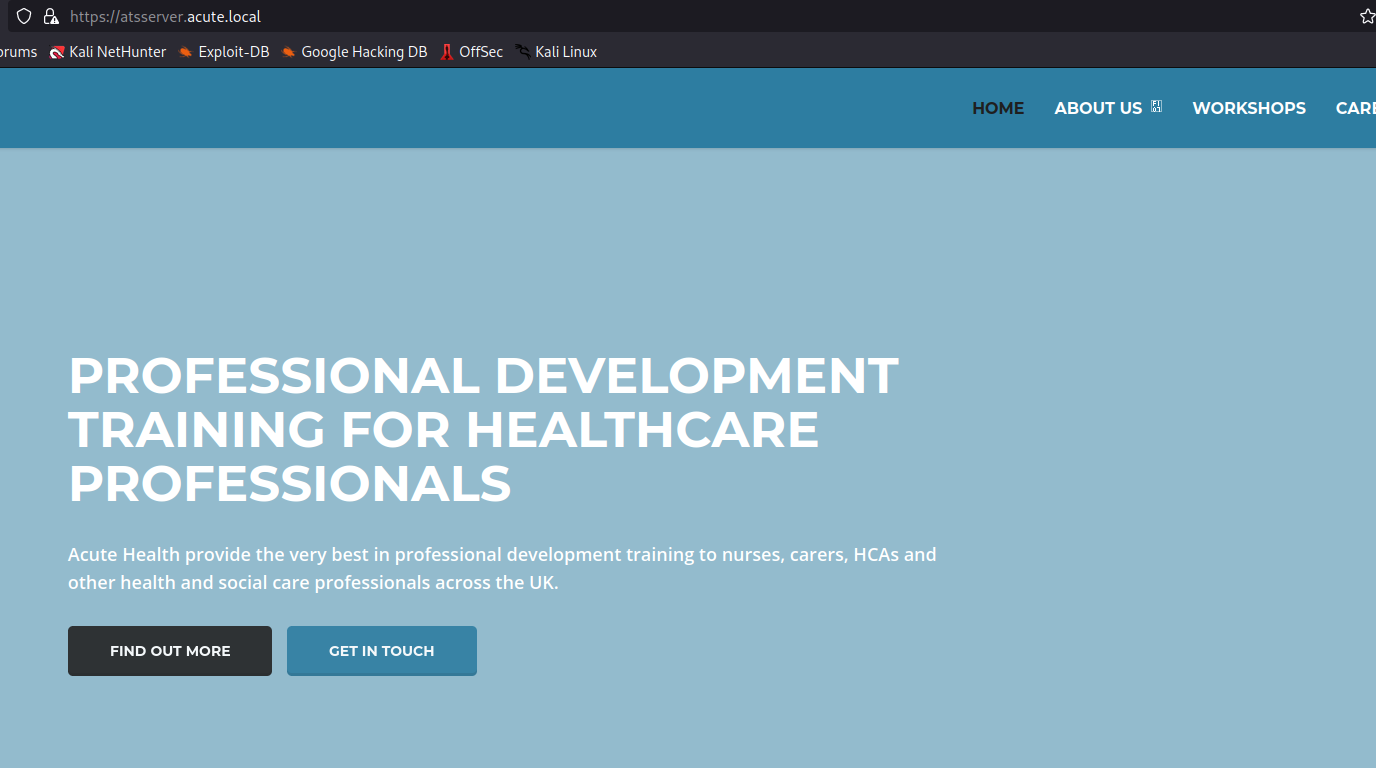The width and height of the screenshot is (1376, 768).
Task: Click the tracking protection shield icon
Action: point(24,16)
